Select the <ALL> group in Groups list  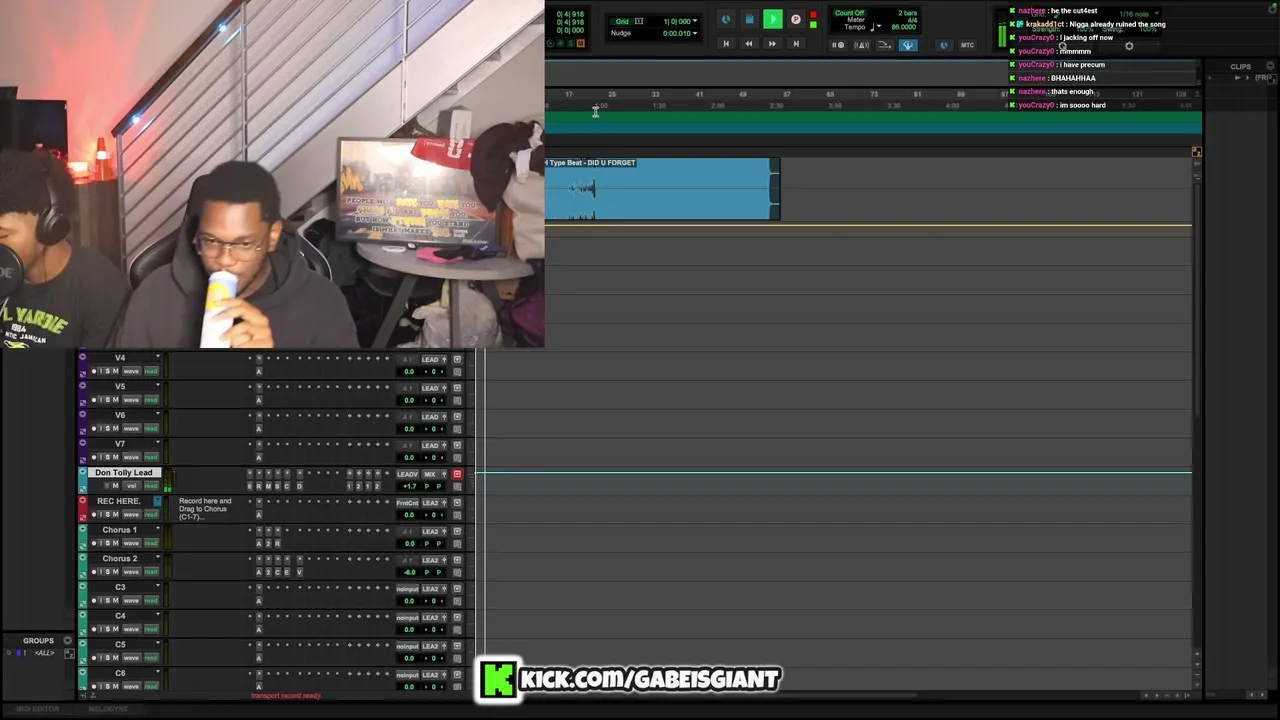tap(44, 653)
